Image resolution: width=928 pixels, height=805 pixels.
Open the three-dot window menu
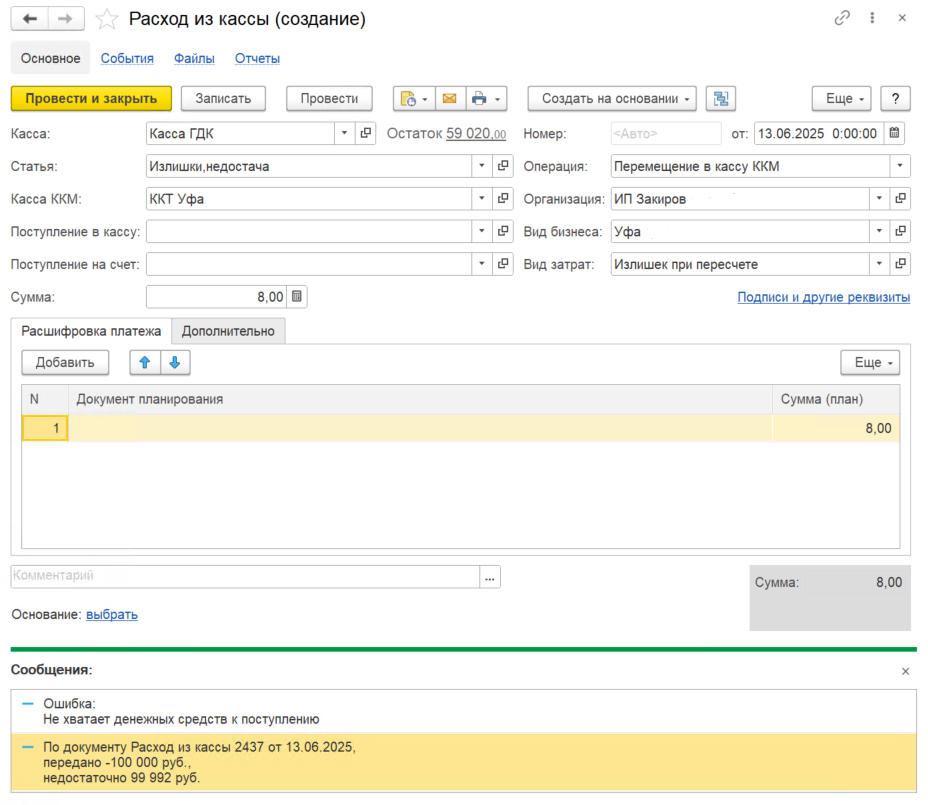(x=872, y=18)
